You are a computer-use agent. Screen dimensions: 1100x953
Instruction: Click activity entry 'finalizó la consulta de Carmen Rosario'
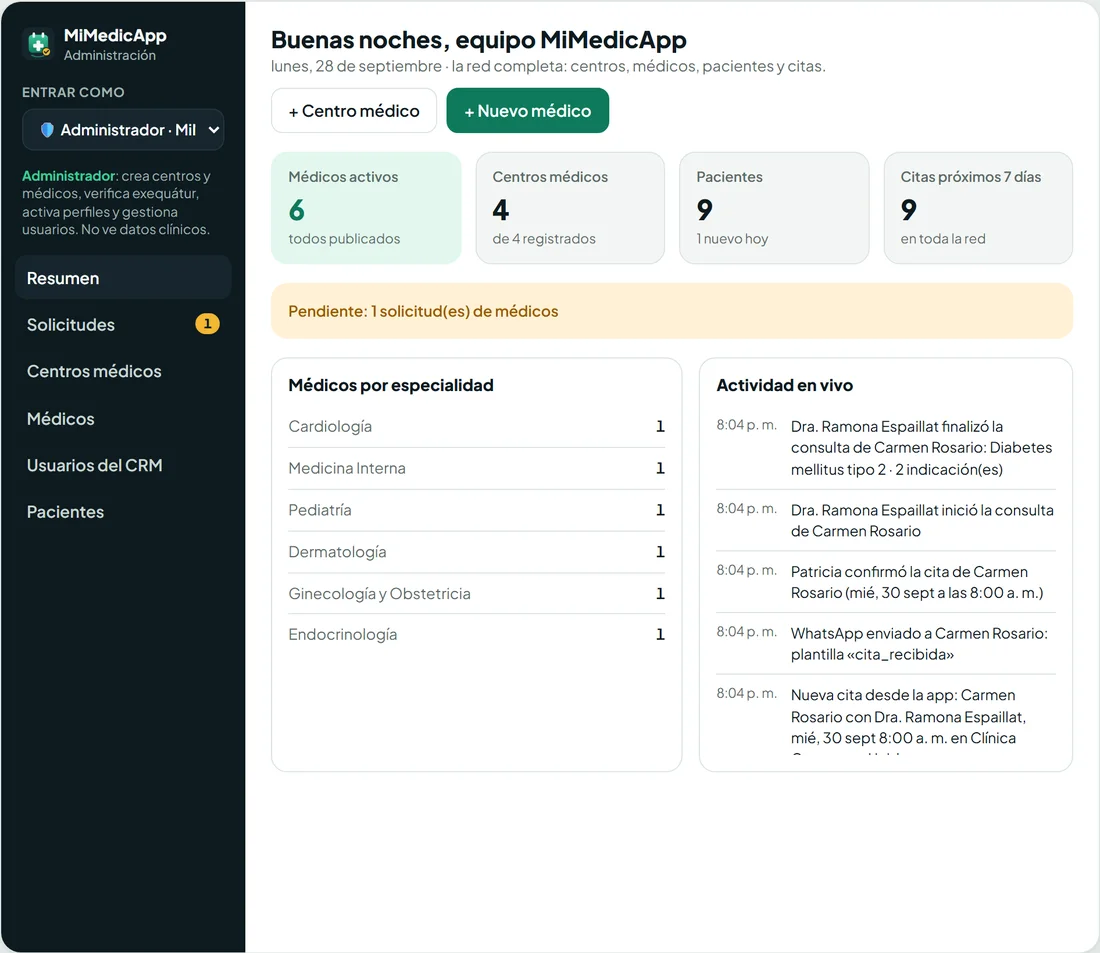pos(886,448)
